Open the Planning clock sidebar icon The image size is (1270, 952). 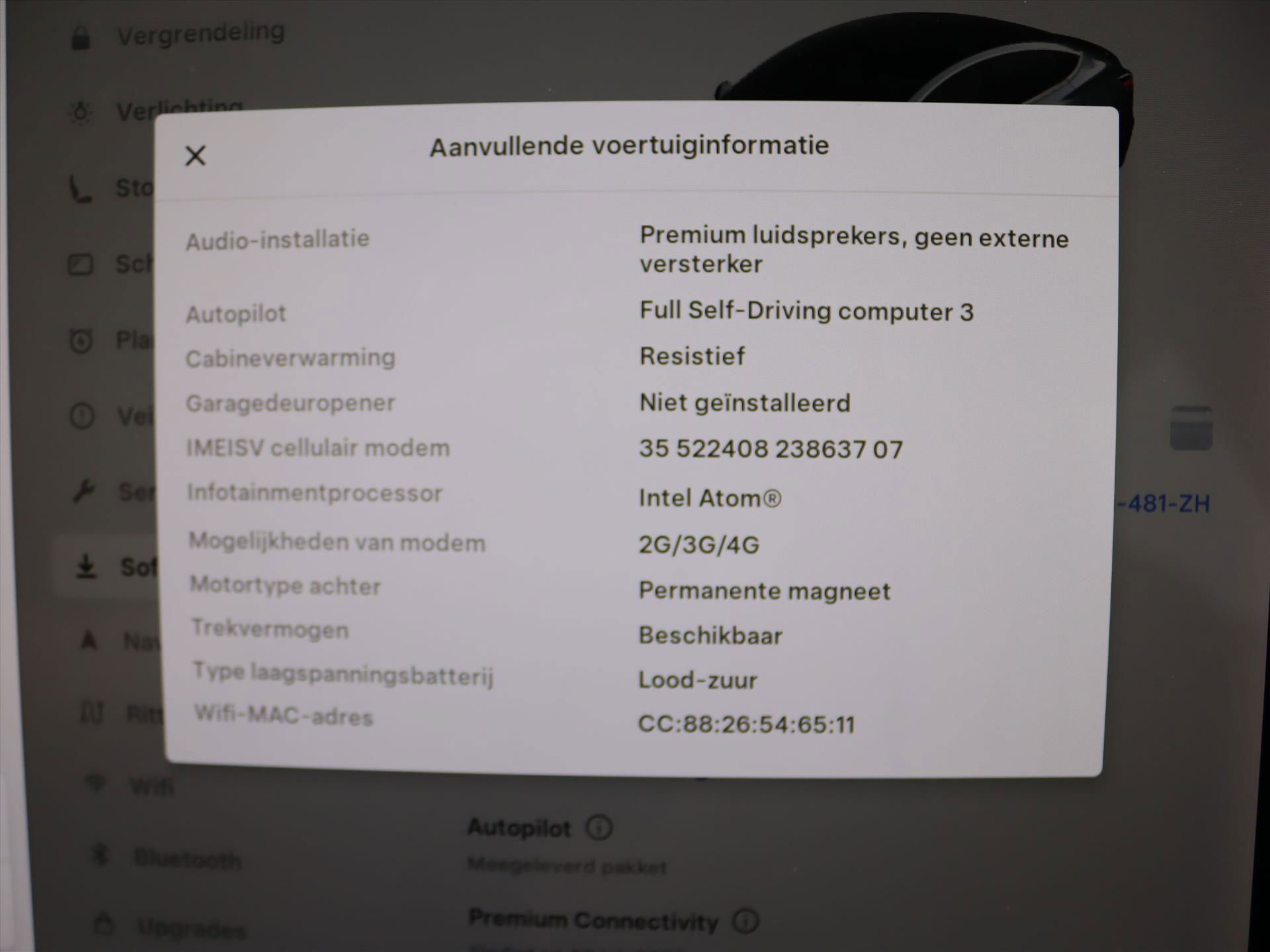(81, 340)
